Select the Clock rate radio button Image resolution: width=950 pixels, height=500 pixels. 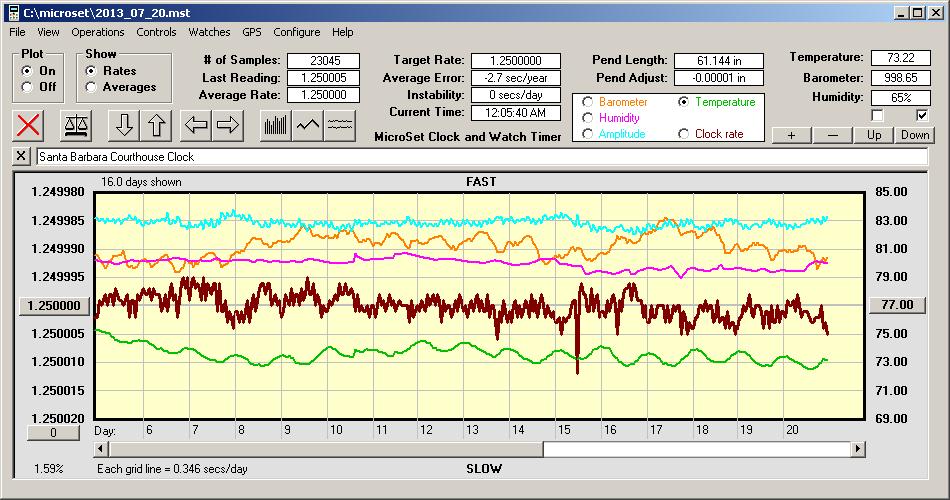coord(683,134)
